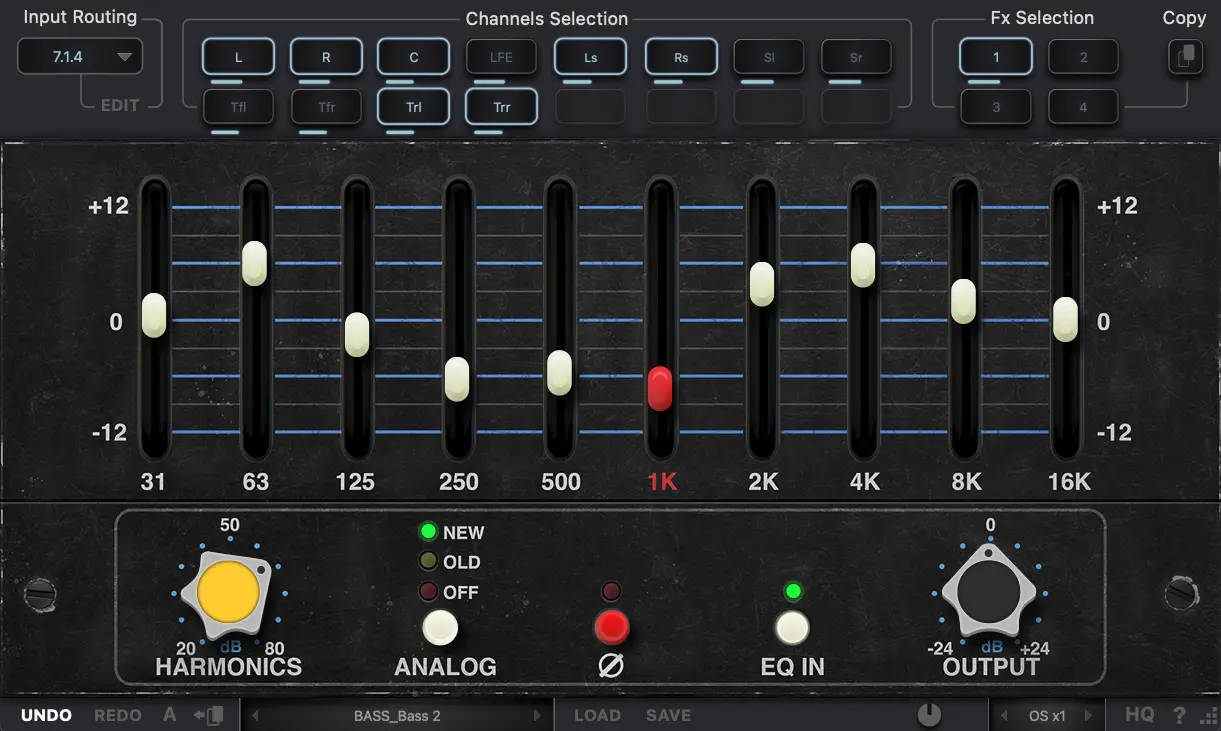
Task: Click the red 1K frequency label
Action: (x=662, y=482)
